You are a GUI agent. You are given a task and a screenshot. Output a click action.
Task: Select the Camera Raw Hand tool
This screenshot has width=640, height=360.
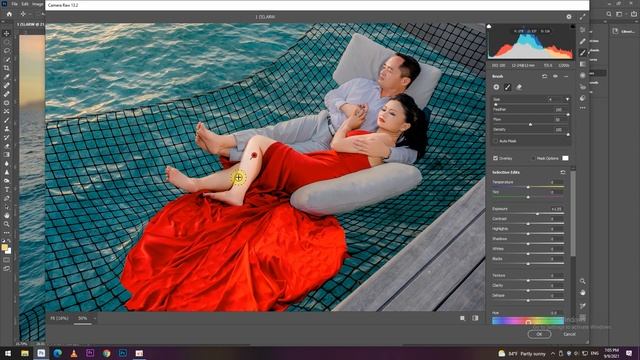pos(582,293)
